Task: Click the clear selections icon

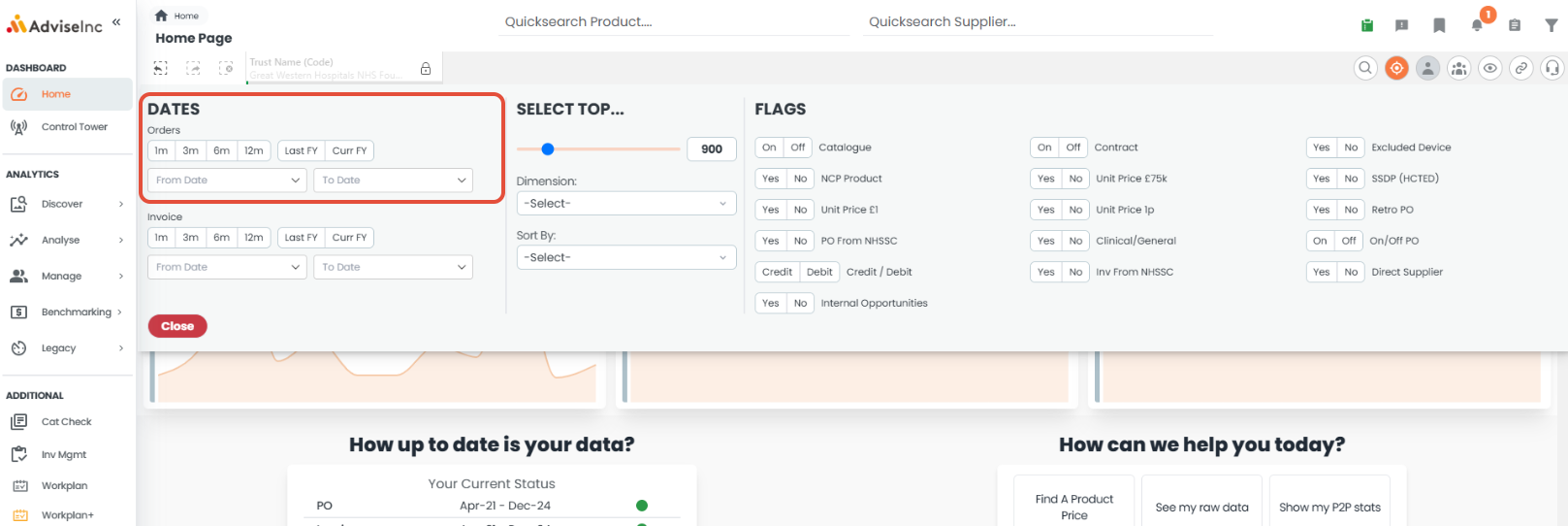Action: click(x=226, y=68)
